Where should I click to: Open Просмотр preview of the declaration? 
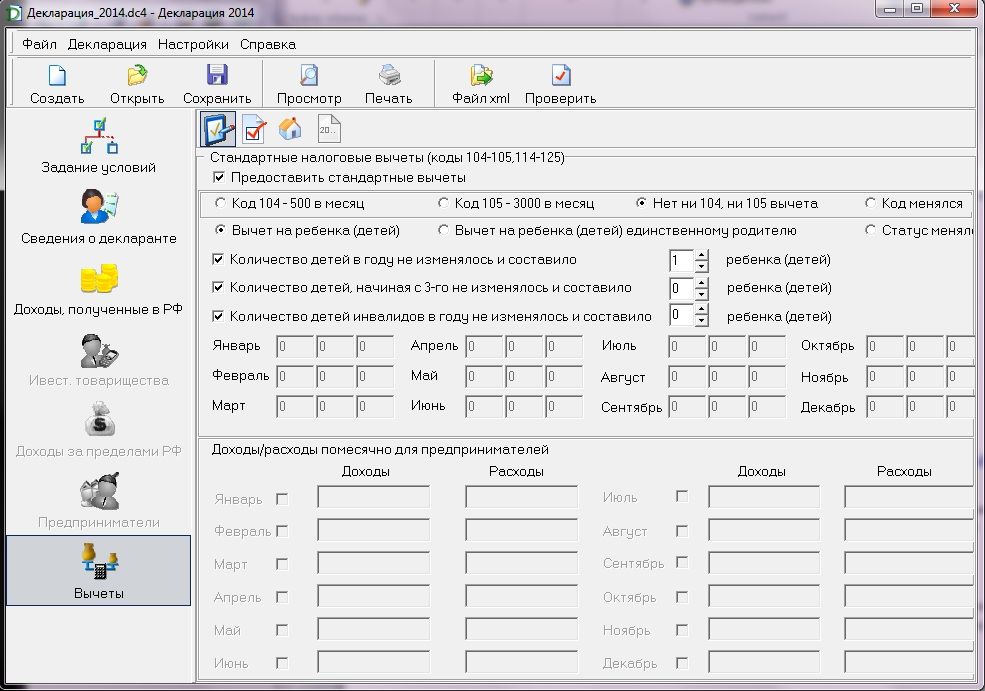click(309, 76)
